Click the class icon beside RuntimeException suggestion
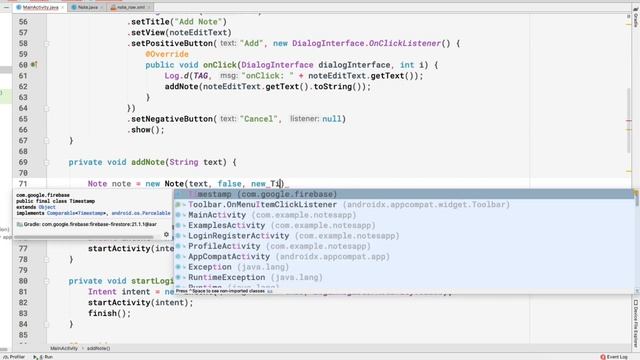The width and height of the screenshot is (640, 360). point(179,278)
